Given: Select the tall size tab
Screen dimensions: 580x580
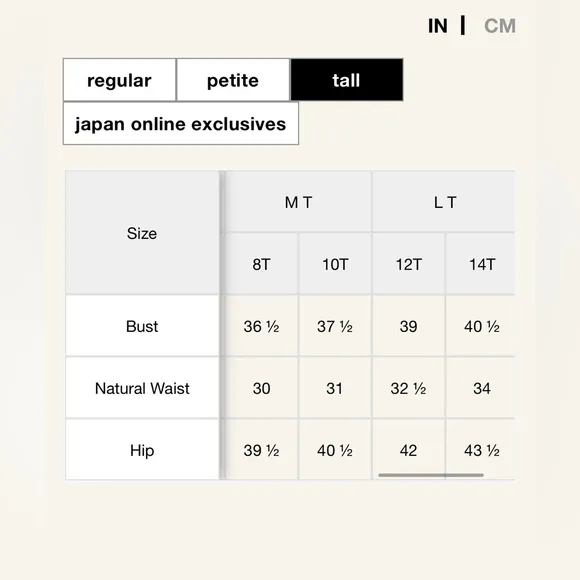Looking at the screenshot, I should click(x=347, y=80).
